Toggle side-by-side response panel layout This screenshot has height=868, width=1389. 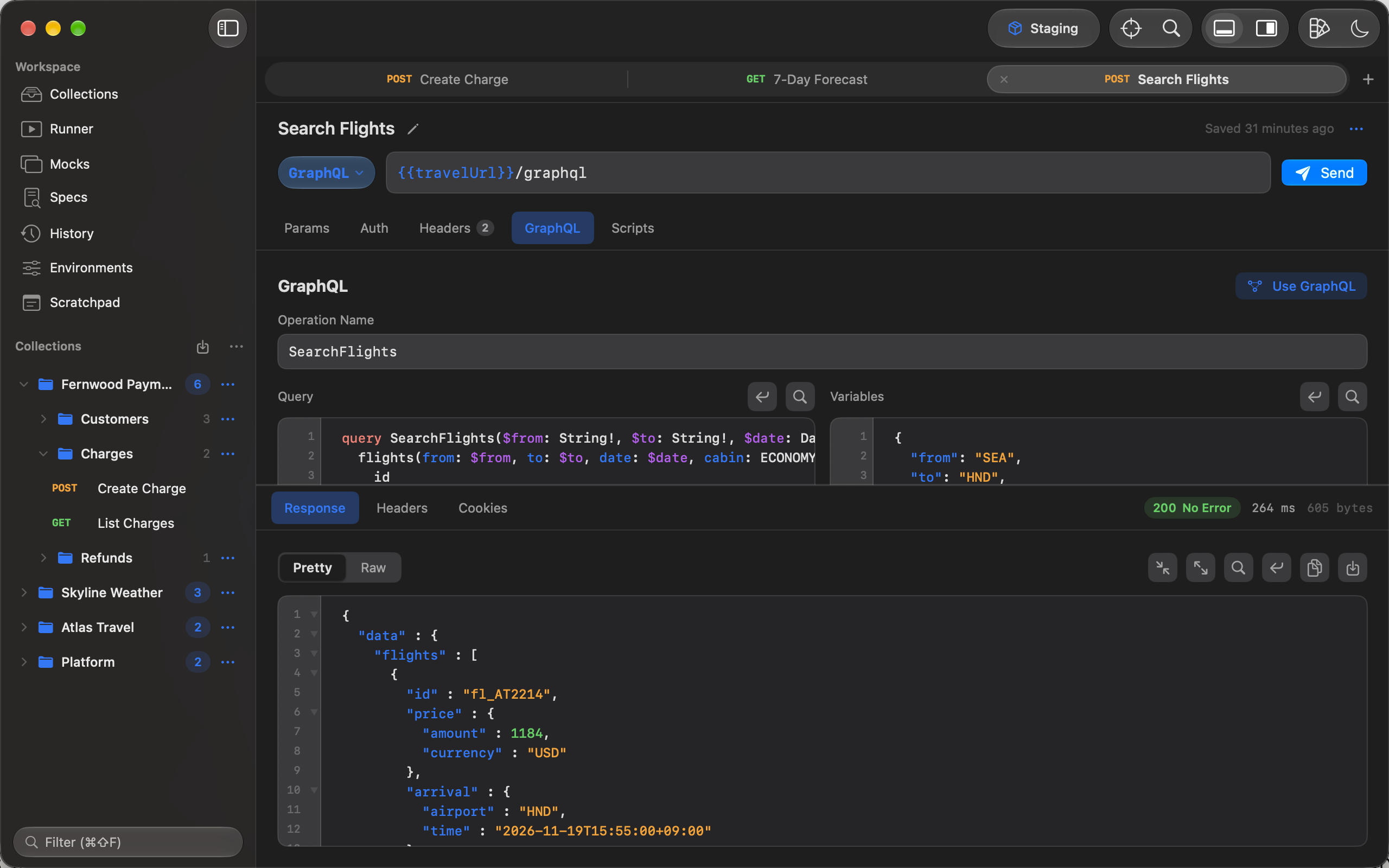[x=1266, y=28]
